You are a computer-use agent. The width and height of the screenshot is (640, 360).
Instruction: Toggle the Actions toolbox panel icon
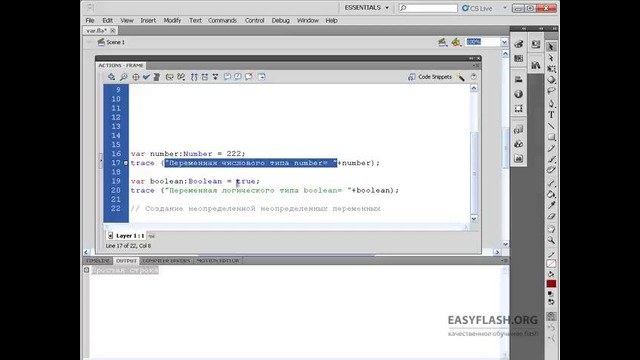[262, 77]
